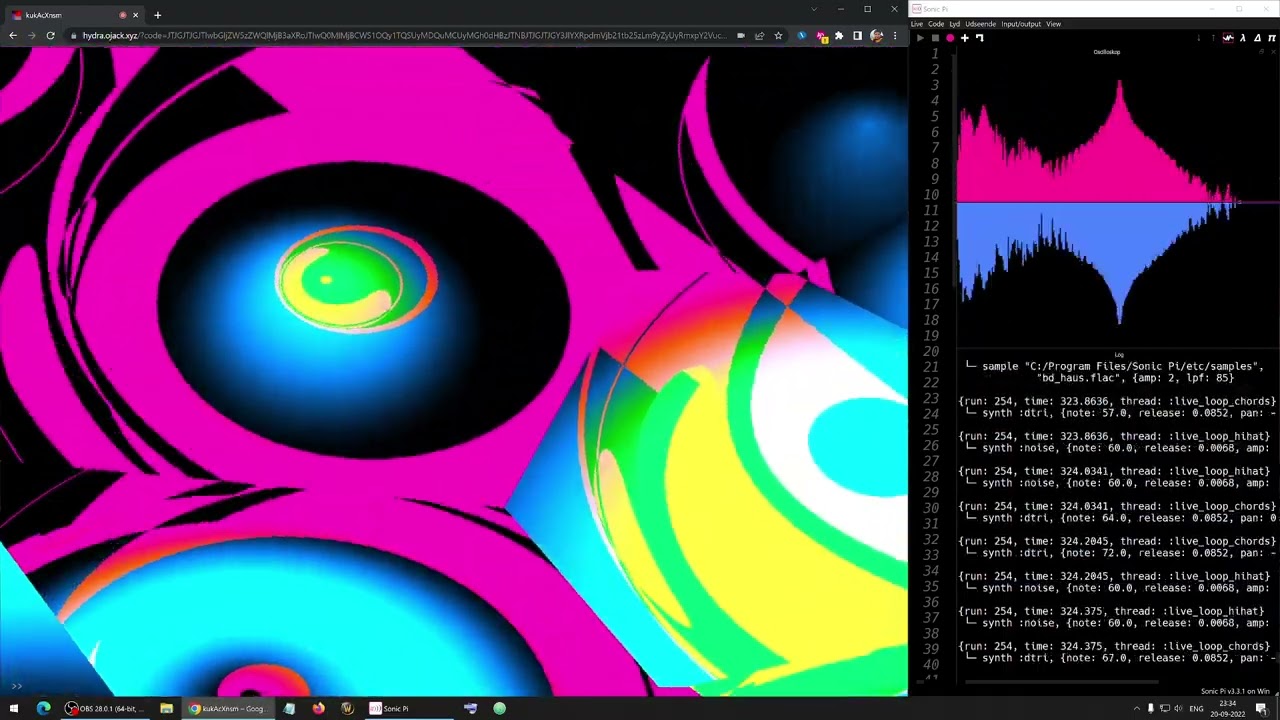Open the Chrome tab search dropdown arrow

click(814, 10)
